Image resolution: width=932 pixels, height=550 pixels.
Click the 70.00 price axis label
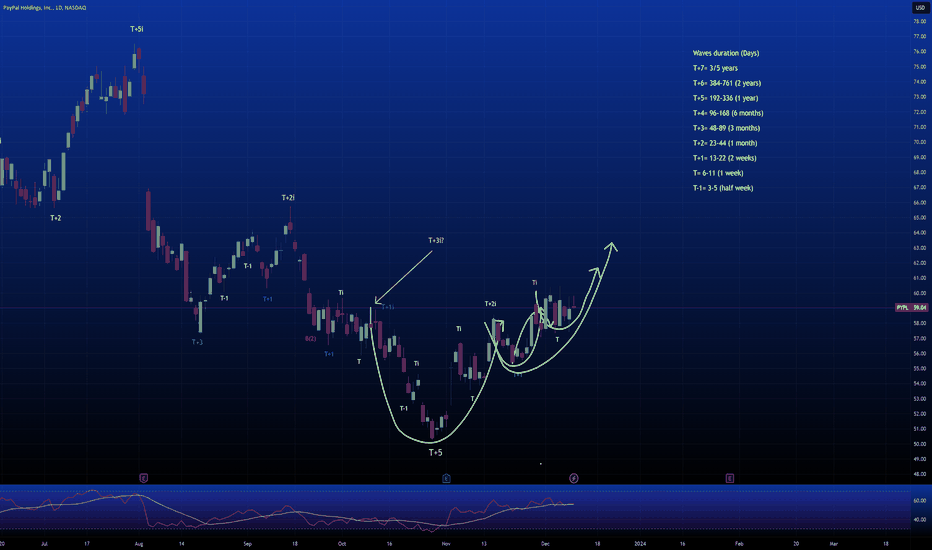coord(920,142)
